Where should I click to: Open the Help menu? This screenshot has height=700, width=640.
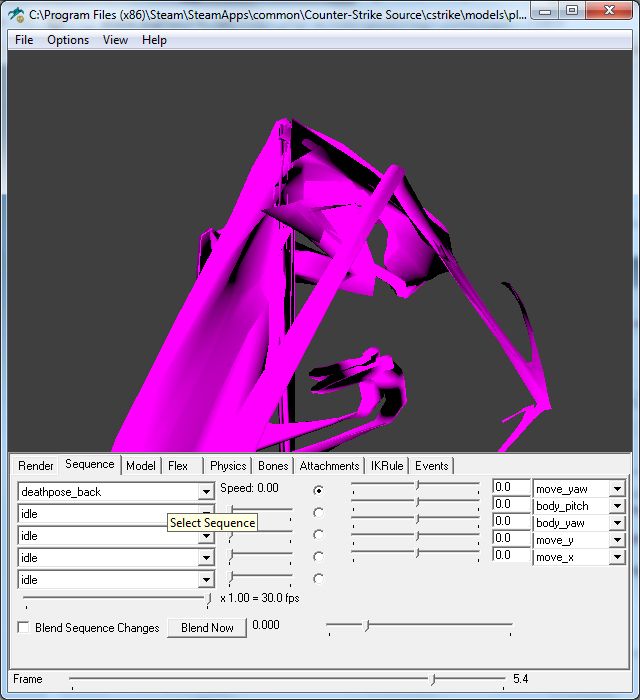(154, 40)
